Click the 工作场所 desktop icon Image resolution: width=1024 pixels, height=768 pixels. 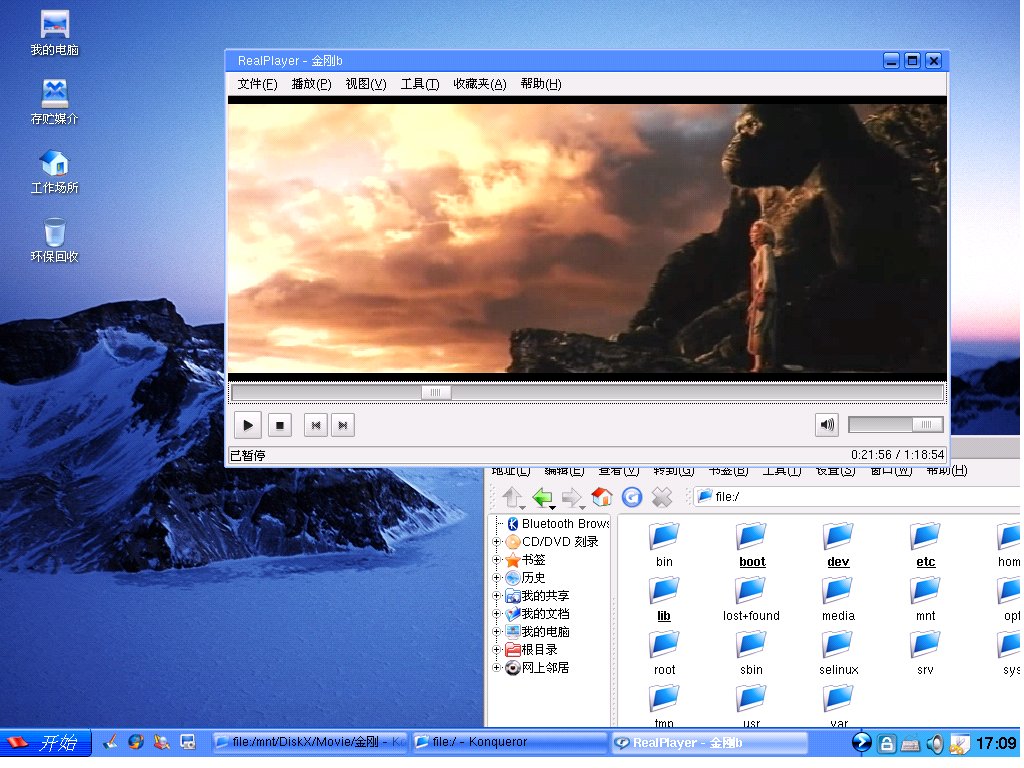point(55,171)
